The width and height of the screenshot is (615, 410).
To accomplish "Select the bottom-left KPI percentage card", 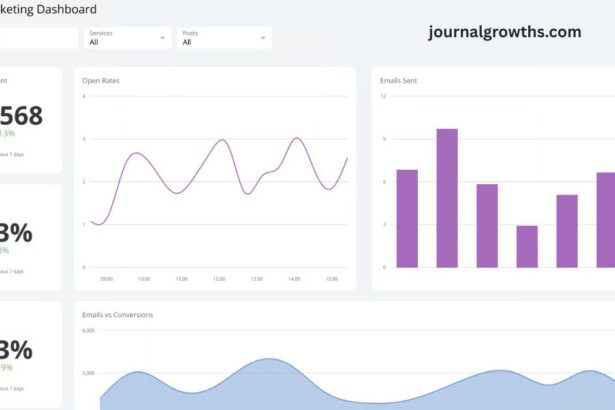I will pos(28,353).
